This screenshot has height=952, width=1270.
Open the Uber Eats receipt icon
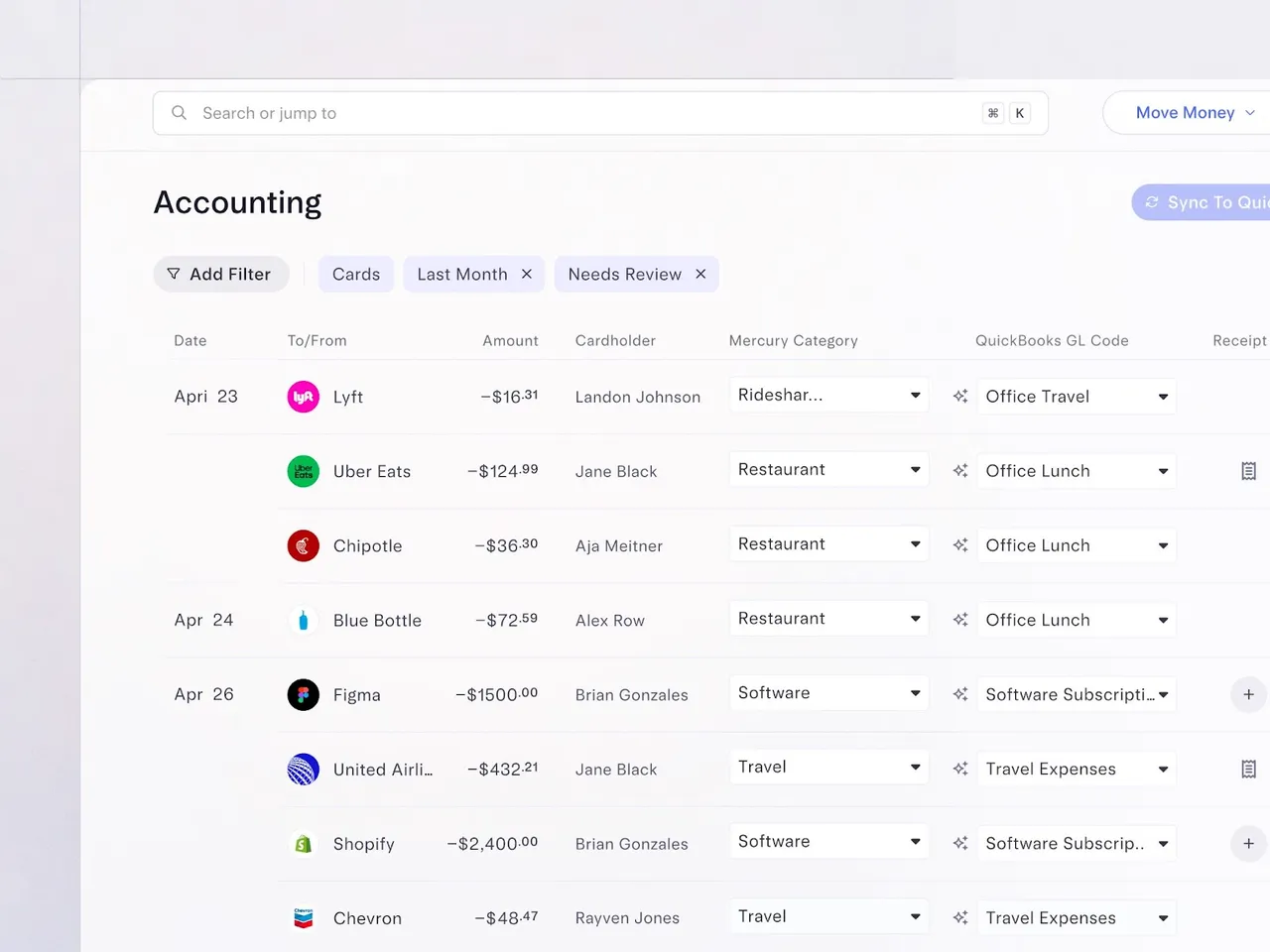[1248, 471]
